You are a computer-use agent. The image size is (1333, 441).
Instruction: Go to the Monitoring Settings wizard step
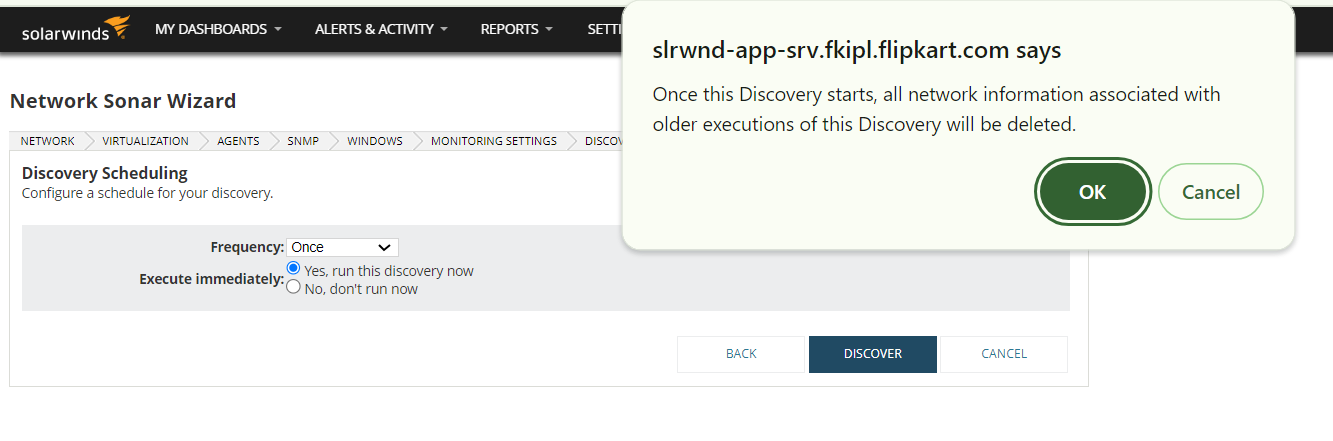point(494,141)
